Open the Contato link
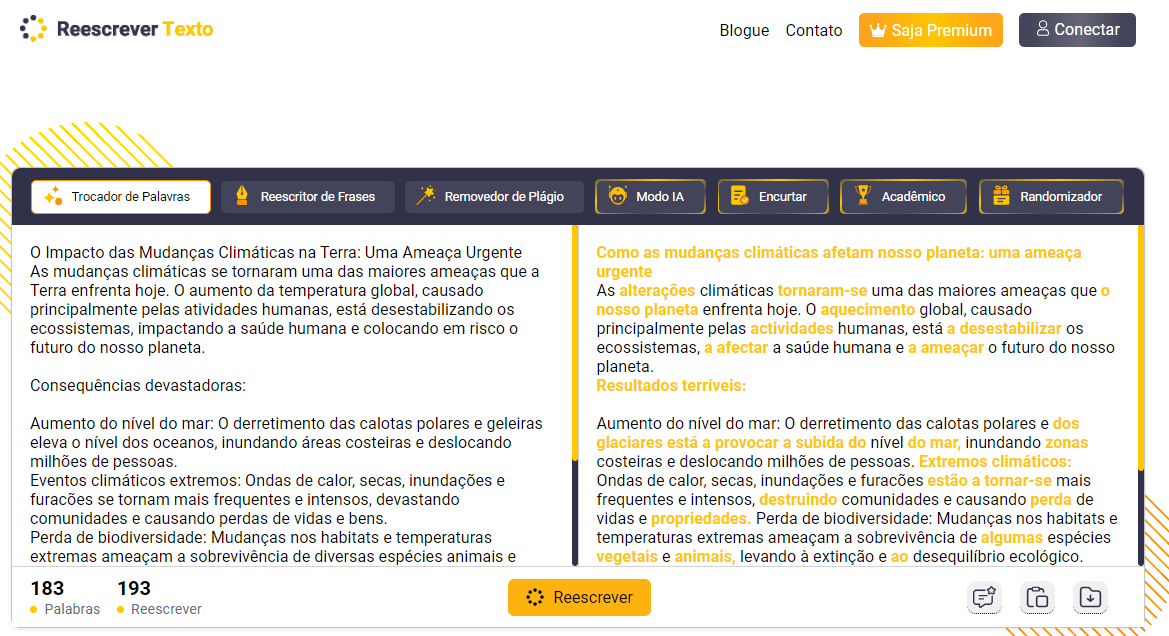1169x636 pixels. tap(813, 31)
